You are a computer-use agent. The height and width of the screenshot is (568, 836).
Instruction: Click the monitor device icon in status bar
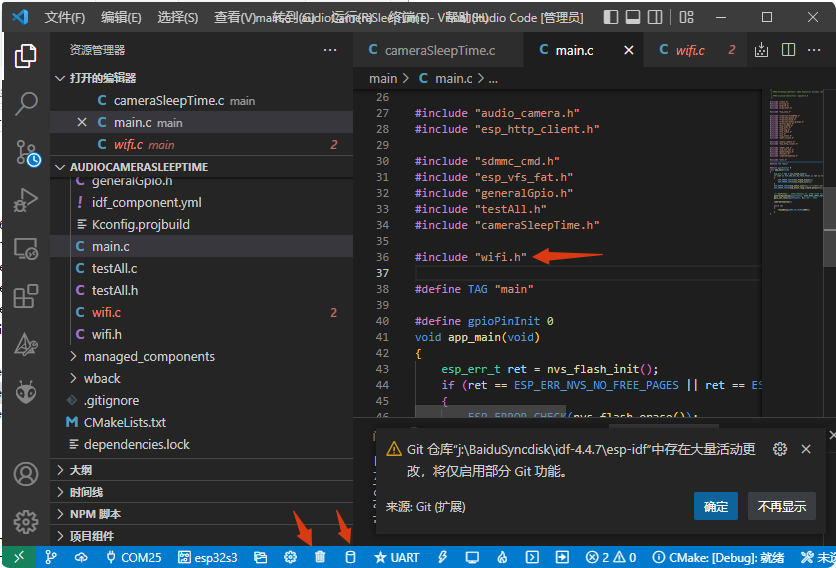(472, 557)
